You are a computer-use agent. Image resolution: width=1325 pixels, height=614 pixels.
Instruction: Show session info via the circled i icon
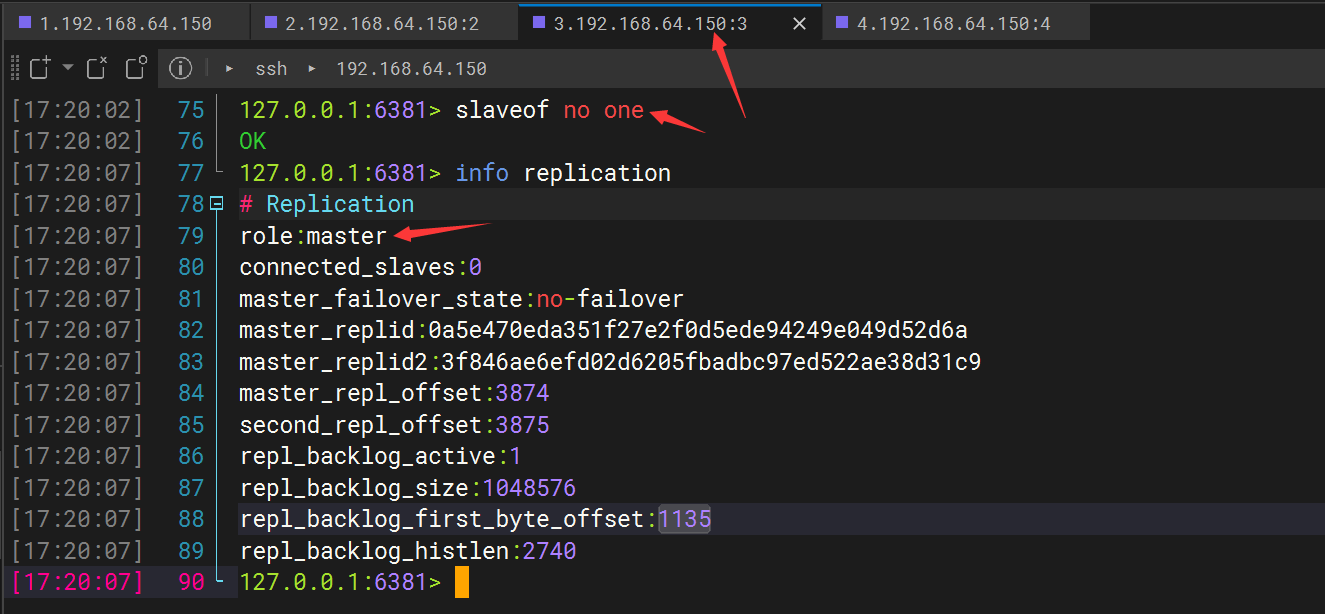point(180,68)
